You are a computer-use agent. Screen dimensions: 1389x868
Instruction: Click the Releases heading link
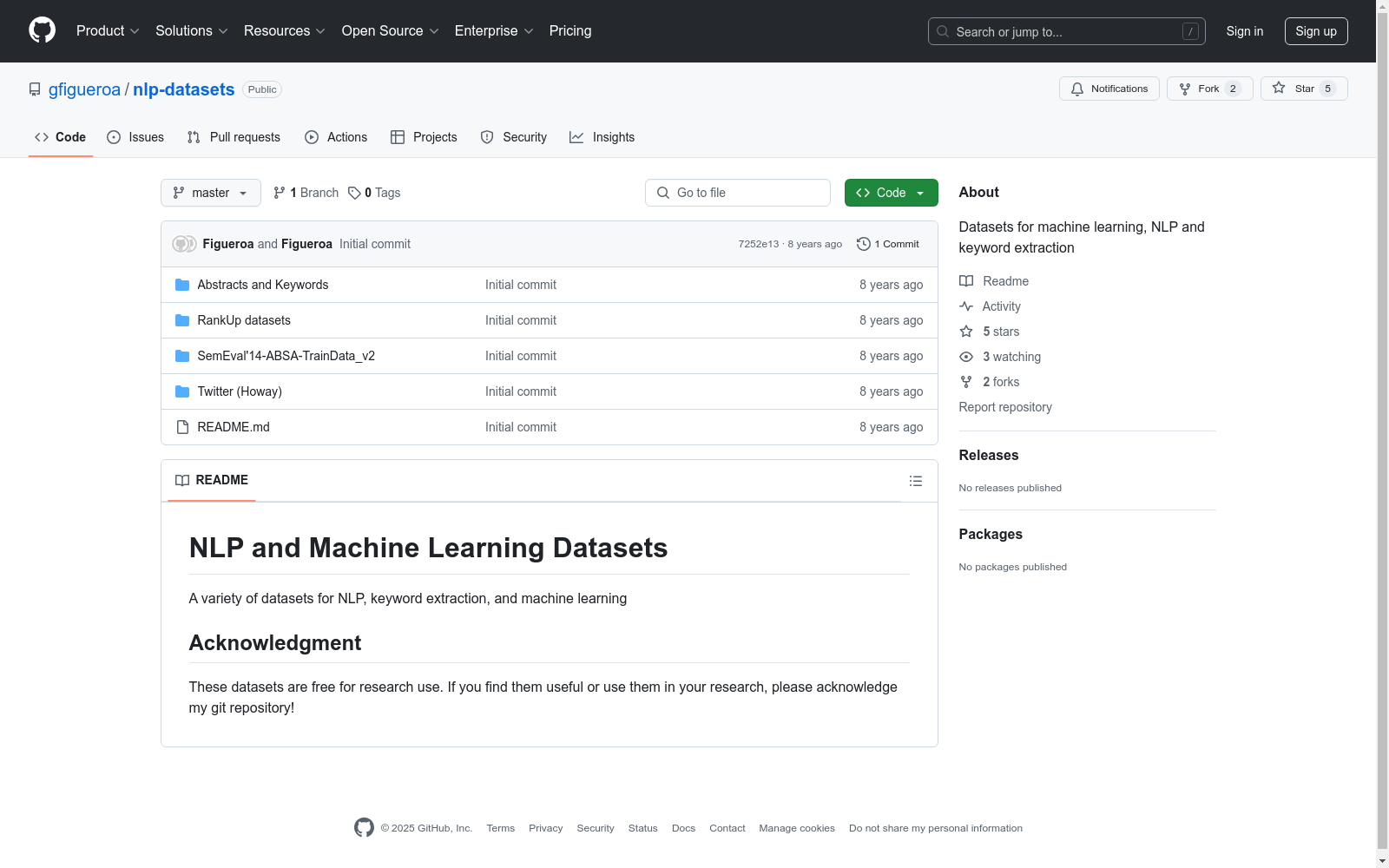coord(989,455)
